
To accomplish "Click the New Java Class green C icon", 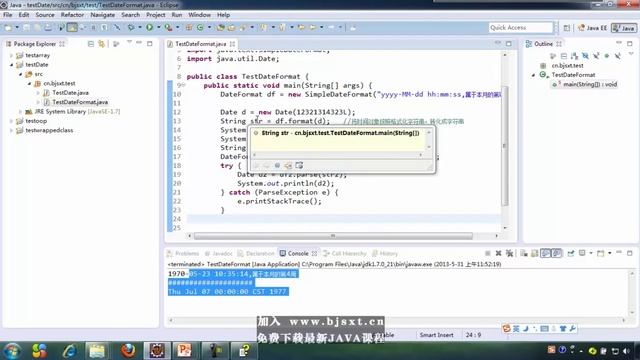I will pos(200,27).
